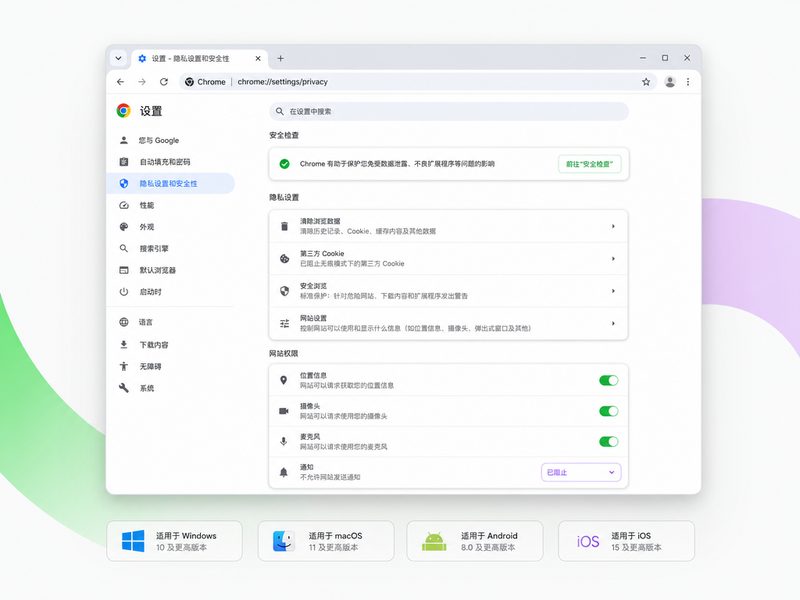This screenshot has width=800, height=600.
Task: Click the cookie icon for 第三方 Cookie
Action: pos(284,259)
